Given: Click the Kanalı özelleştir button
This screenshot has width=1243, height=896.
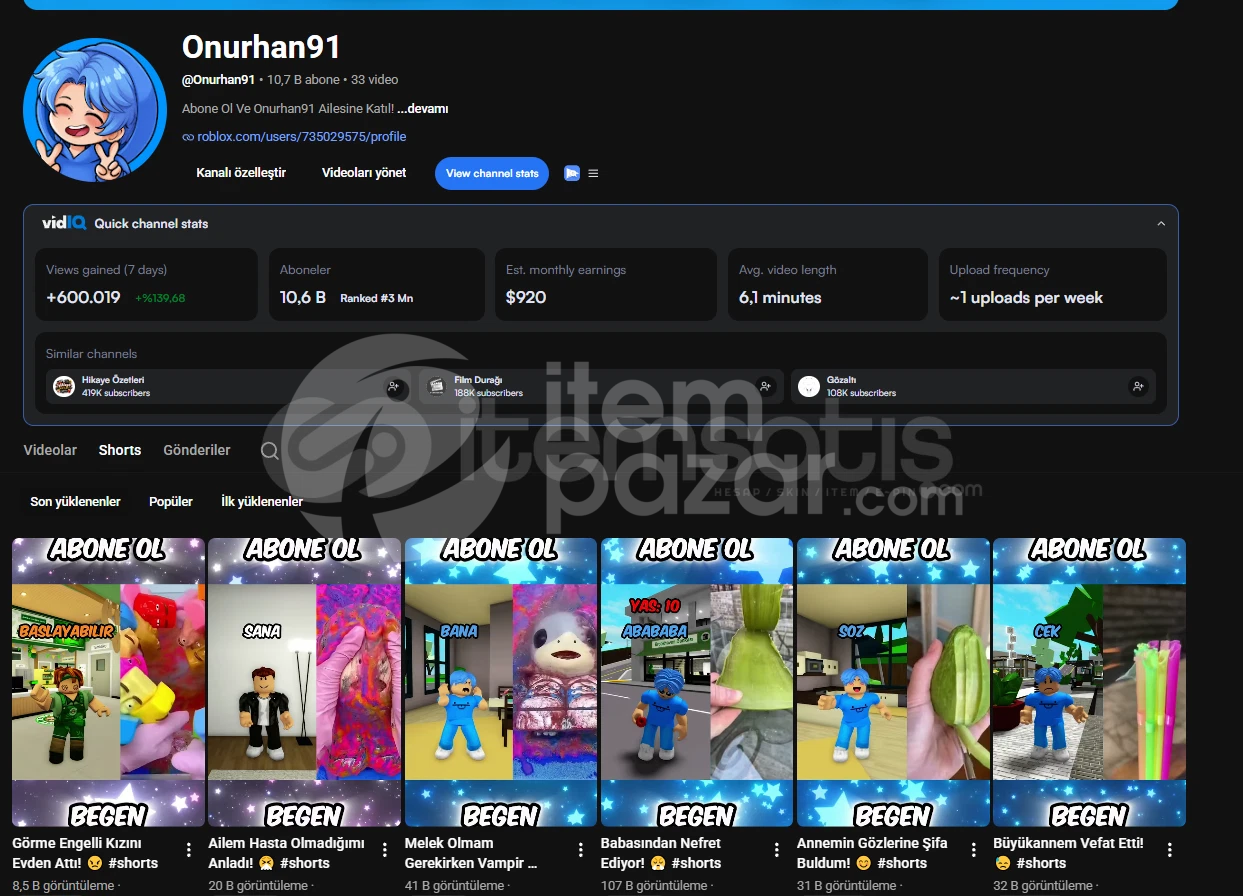Looking at the screenshot, I should click(x=241, y=173).
